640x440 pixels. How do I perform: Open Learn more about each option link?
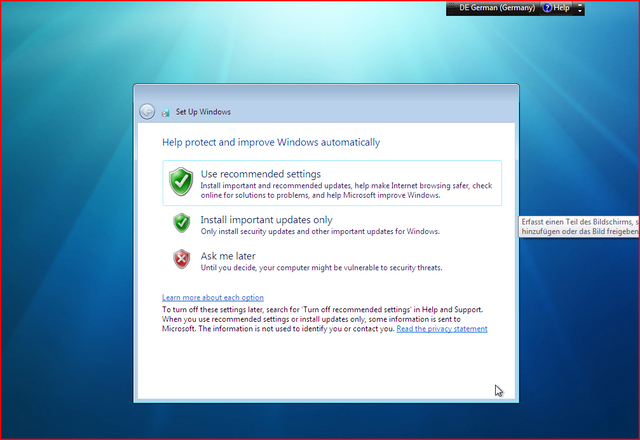[x=213, y=298]
